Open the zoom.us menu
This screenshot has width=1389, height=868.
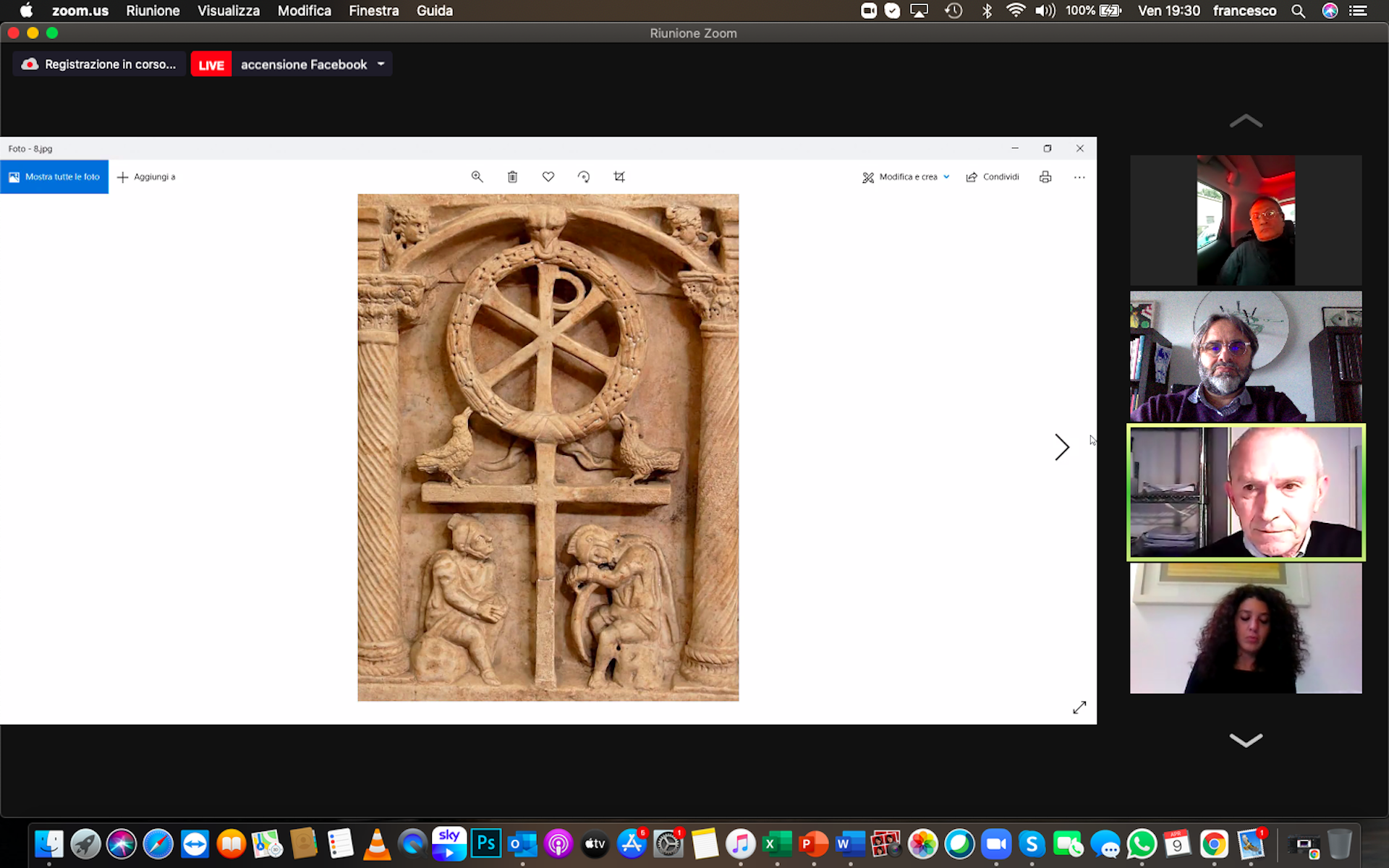80,11
